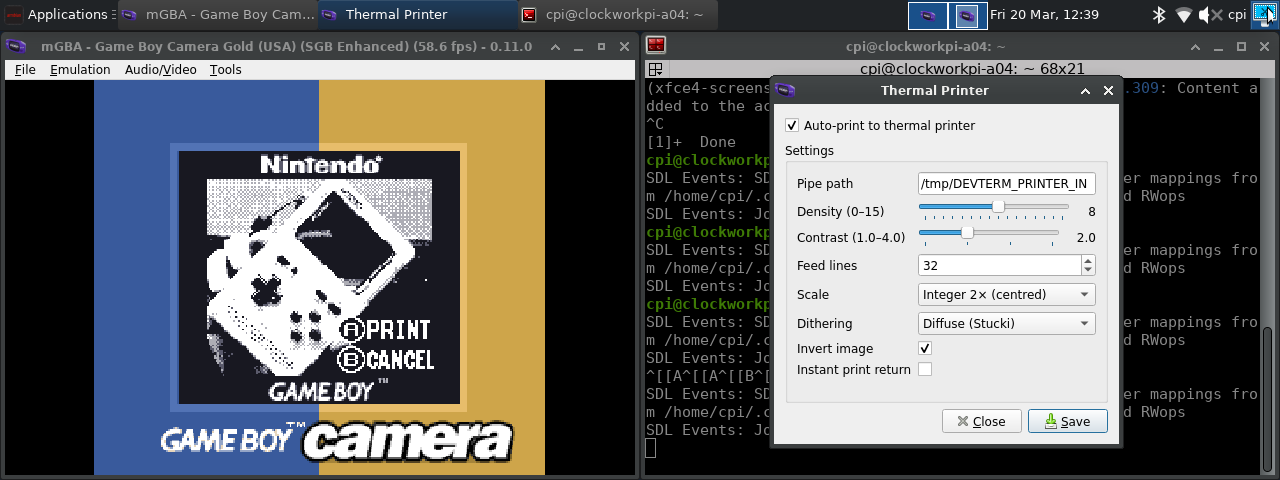Screen dimensions: 1280x480
Task: Open the Applications menu
Action: [x=56, y=15]
